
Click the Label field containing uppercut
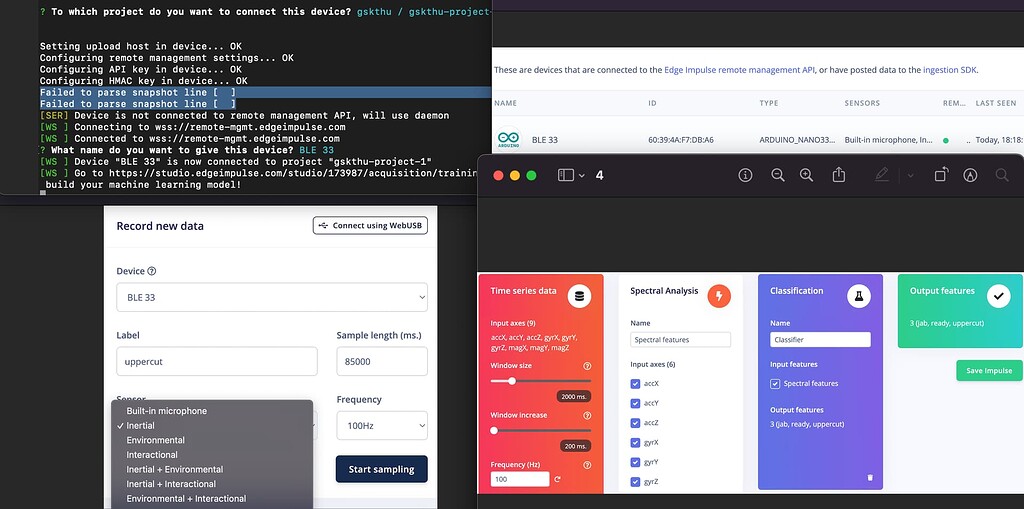point(217,361)
